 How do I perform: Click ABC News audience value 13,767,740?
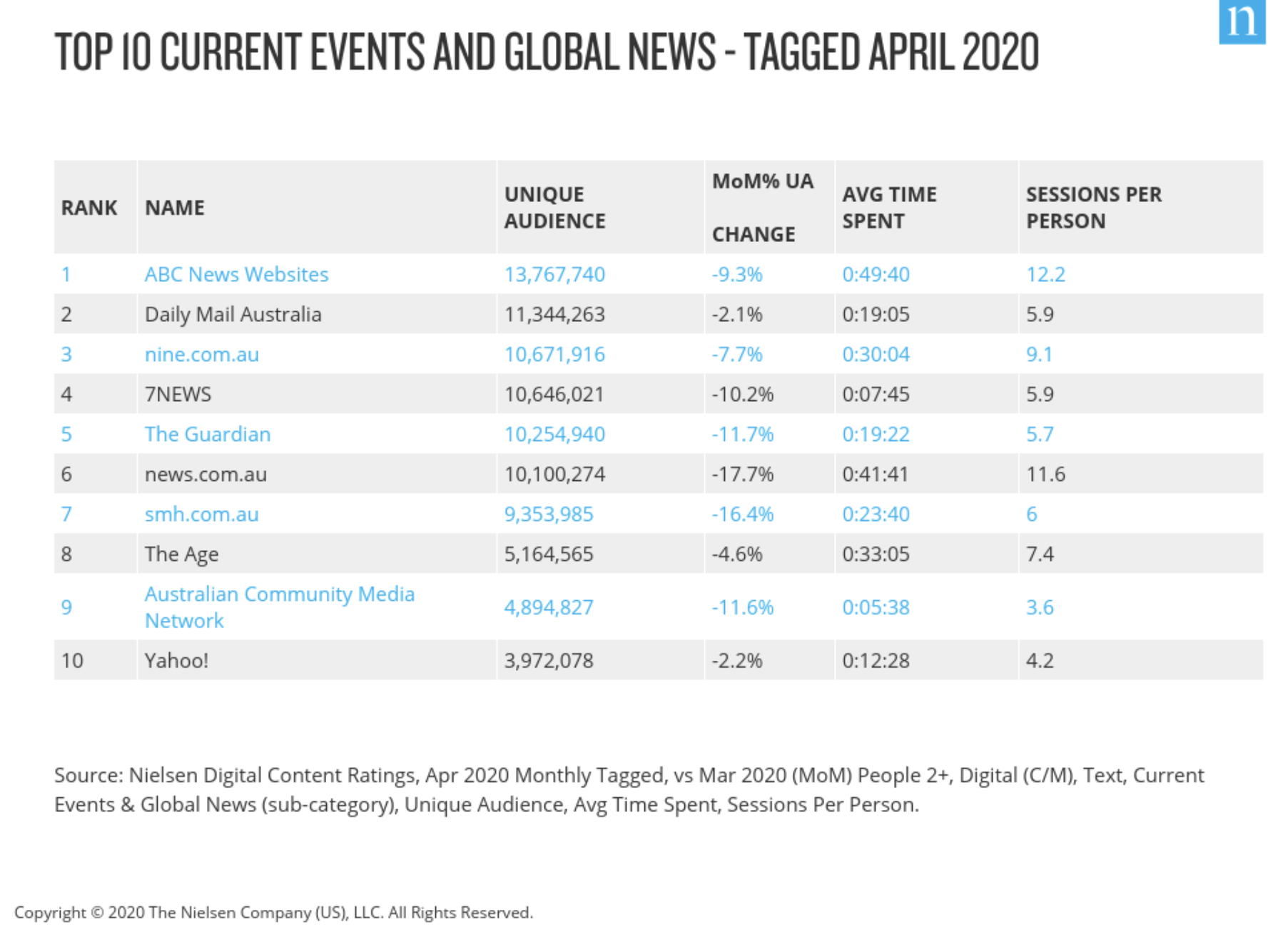(554, 275)
